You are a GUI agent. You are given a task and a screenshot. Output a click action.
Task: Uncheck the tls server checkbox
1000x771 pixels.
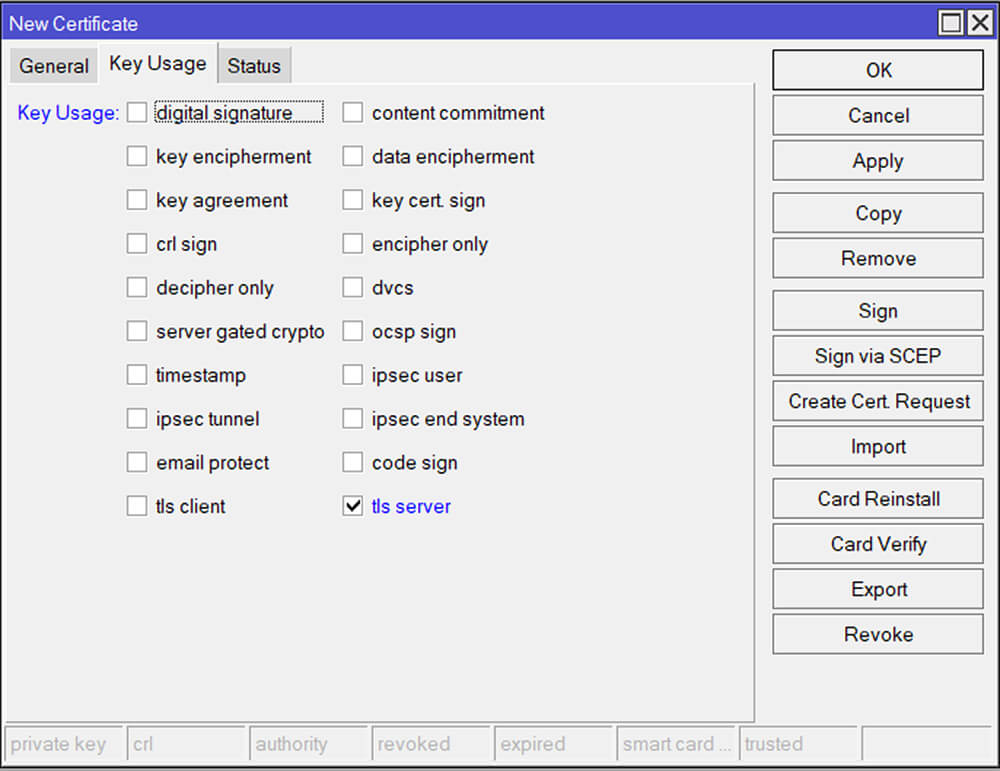coord(353,506)
